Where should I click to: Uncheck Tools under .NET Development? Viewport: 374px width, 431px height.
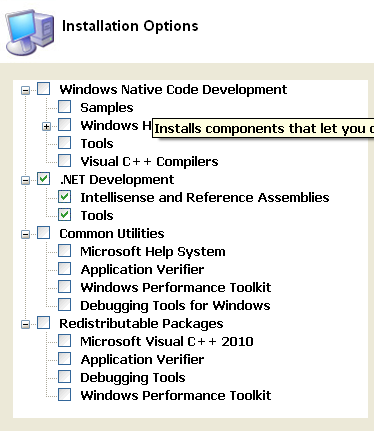[x=64, y=215]
